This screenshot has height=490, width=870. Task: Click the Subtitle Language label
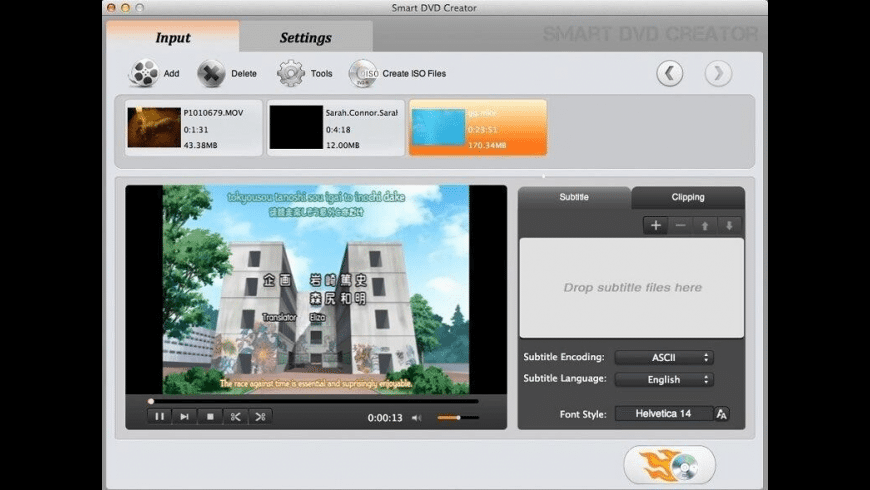point(565,378)
